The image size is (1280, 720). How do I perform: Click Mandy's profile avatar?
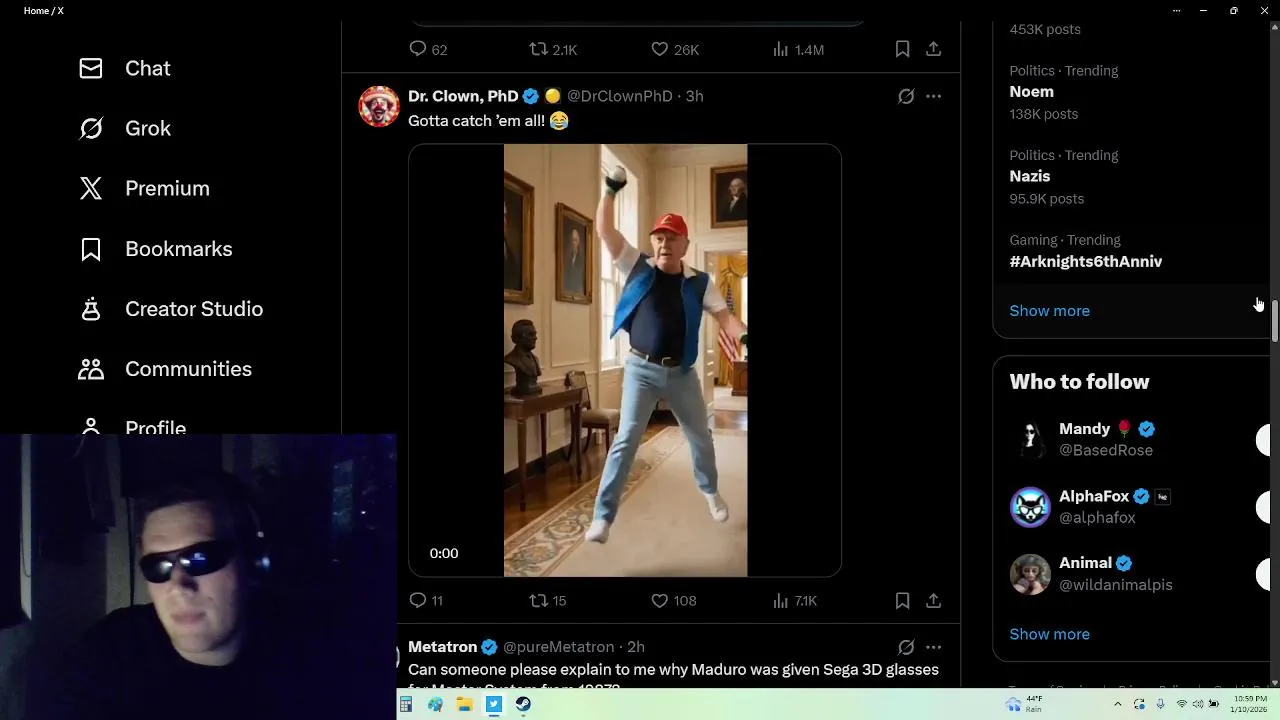1030,439
